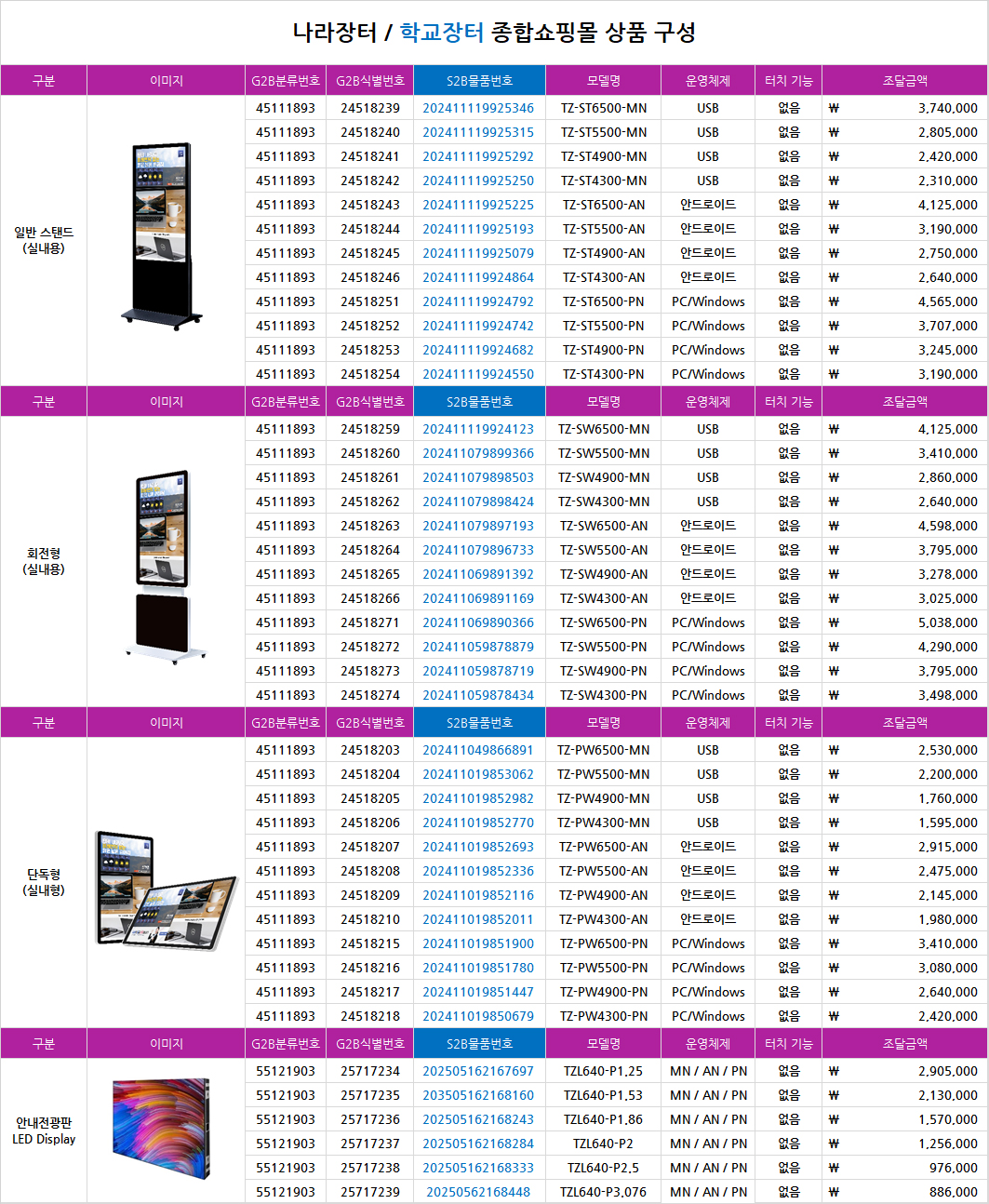989x1204 pixels.
Task: Click the LED display panel product image
Action: (x=161, y=1130)
